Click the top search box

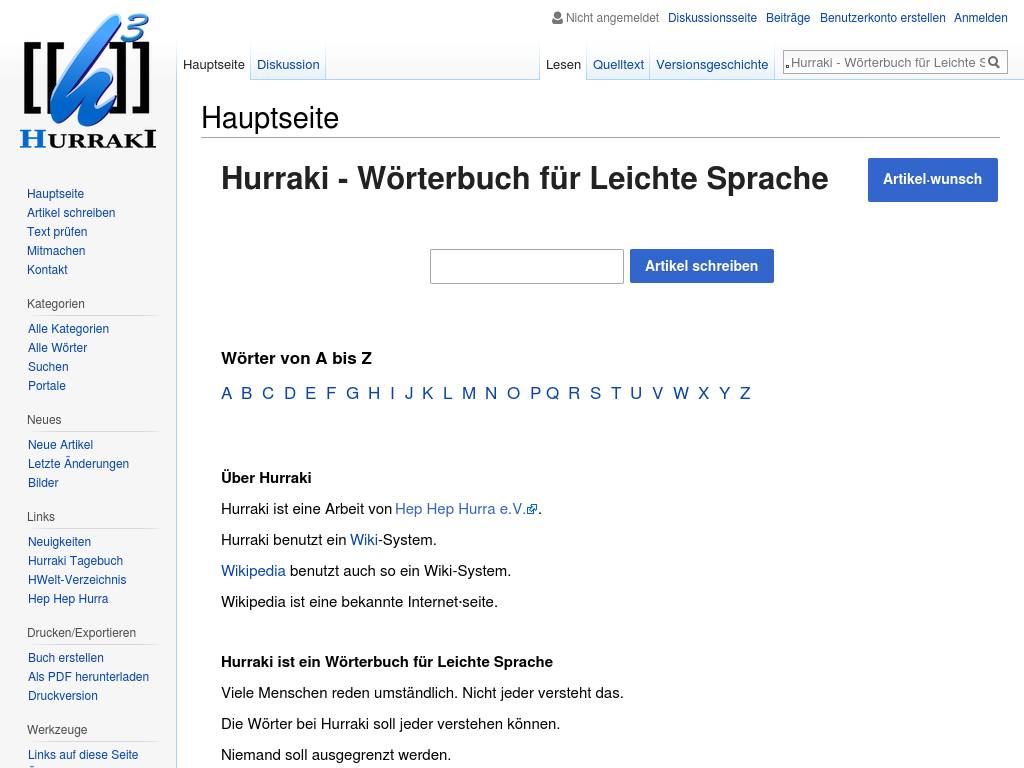coord(885,62)
